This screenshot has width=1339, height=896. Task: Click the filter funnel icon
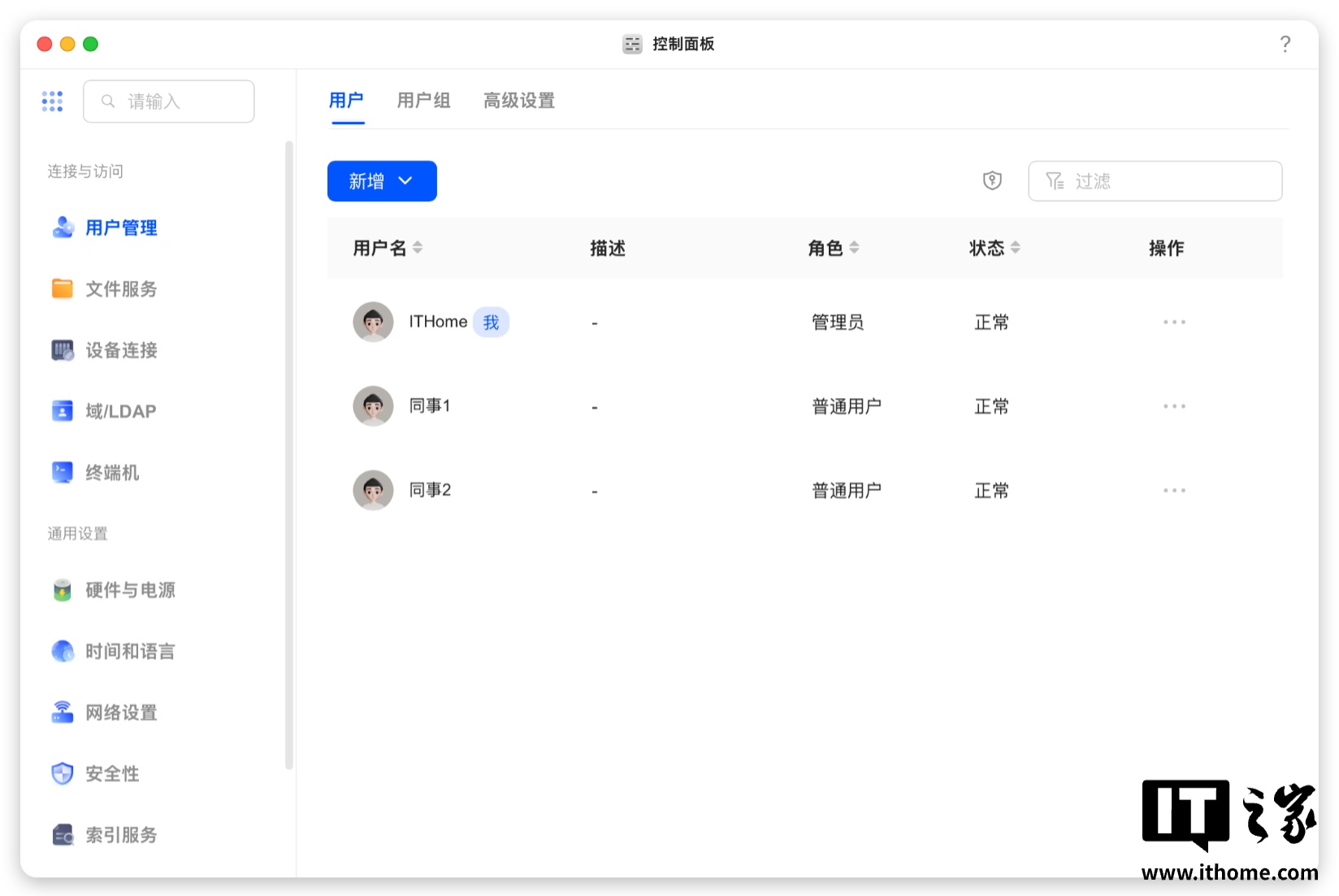(x=1055, y=180)
